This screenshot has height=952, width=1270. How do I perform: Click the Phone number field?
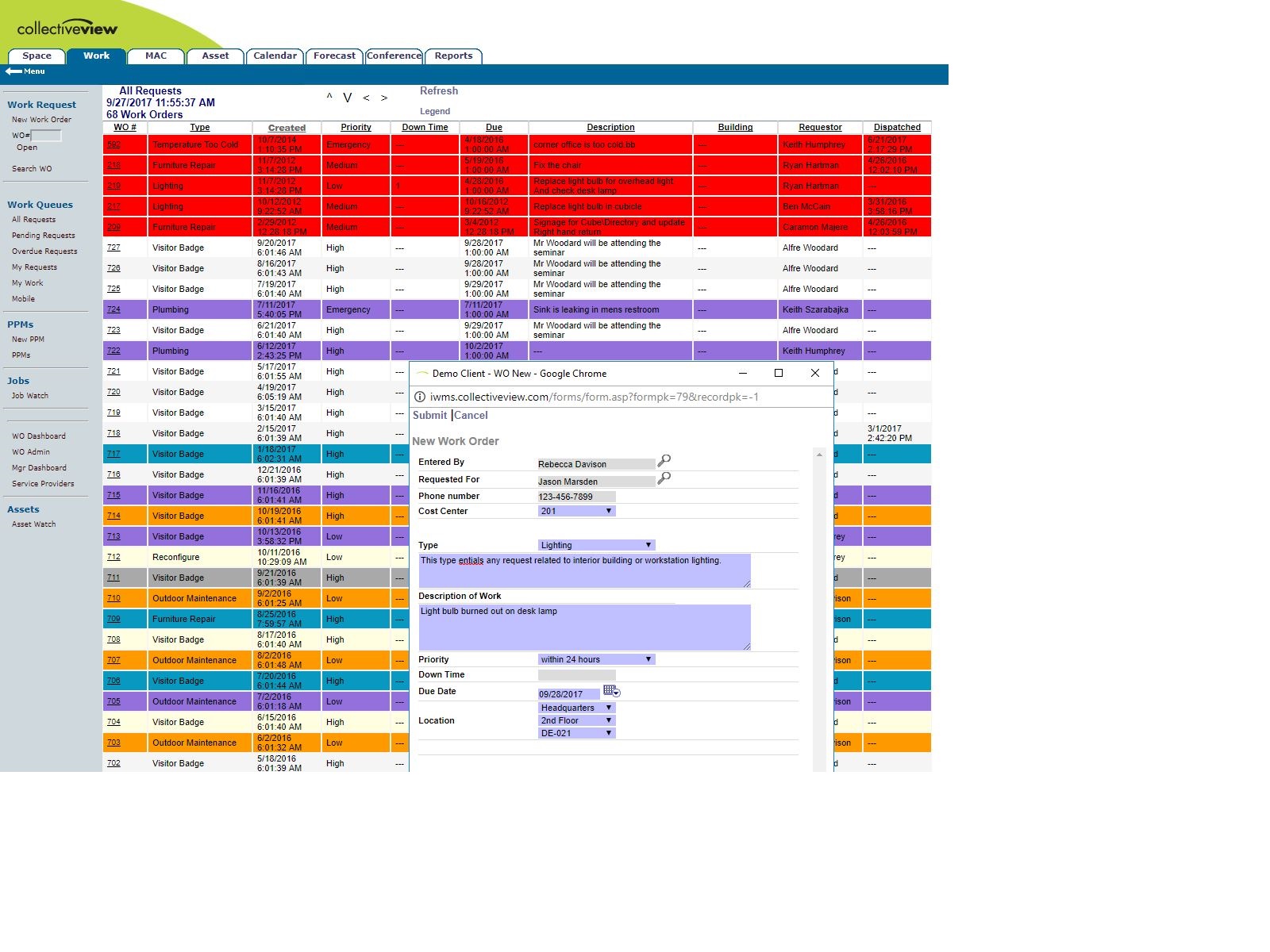576,497
